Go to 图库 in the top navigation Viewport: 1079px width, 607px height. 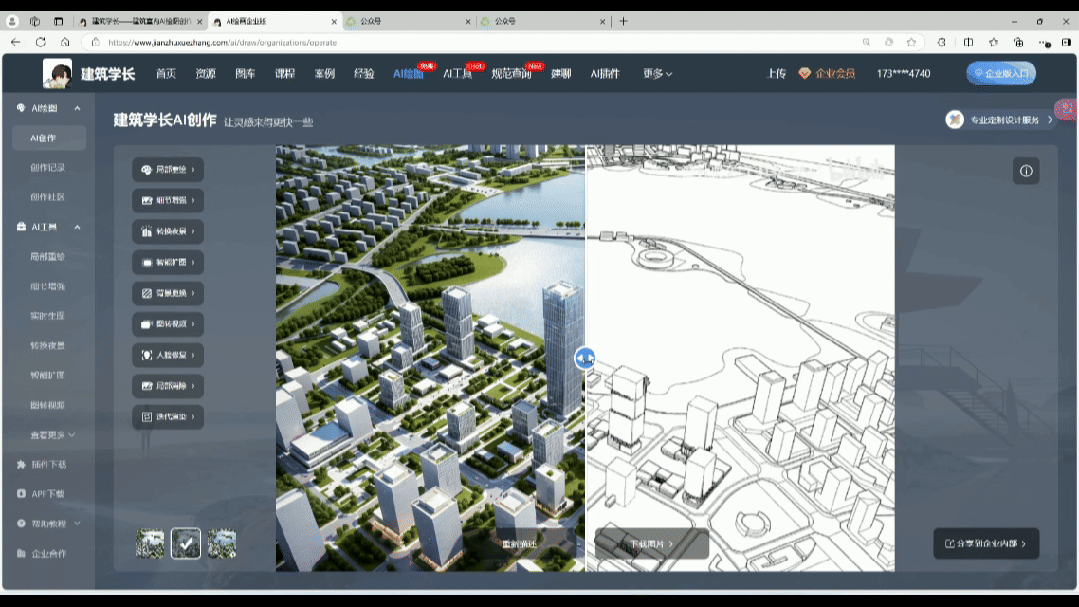(x=245, y=74)
